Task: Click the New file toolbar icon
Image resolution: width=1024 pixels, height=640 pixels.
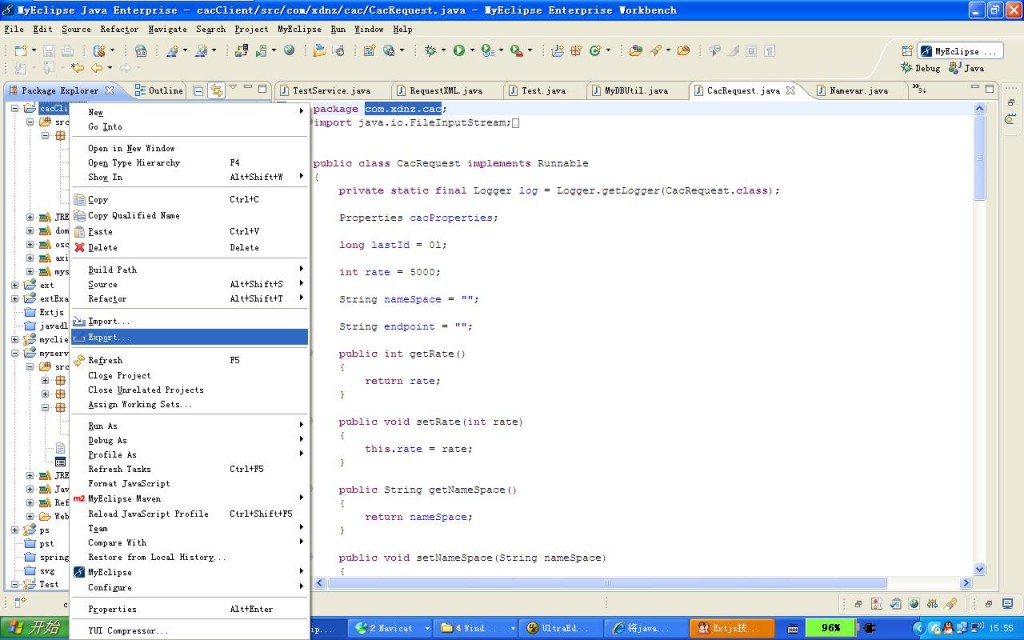Action: click(x=20, y=50)
